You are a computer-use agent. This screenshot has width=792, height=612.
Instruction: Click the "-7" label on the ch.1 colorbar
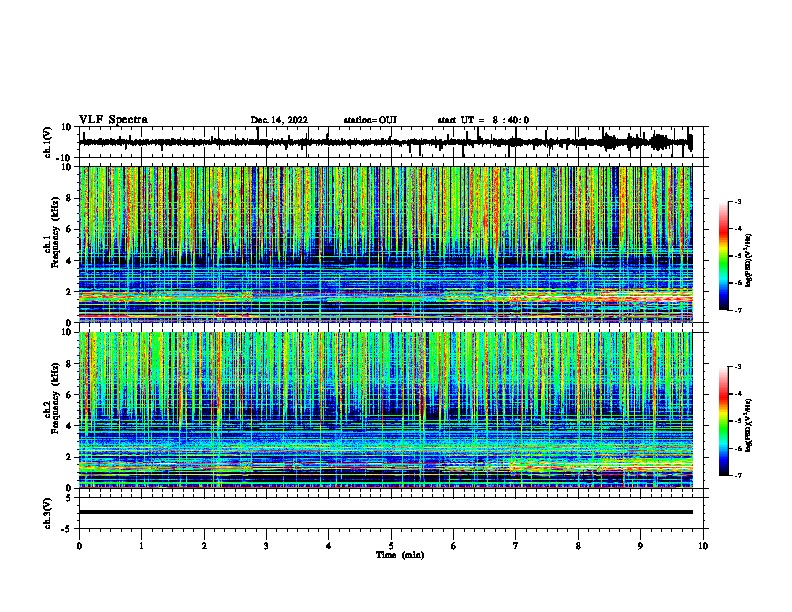pyautogui.click(x=737, y=310)
